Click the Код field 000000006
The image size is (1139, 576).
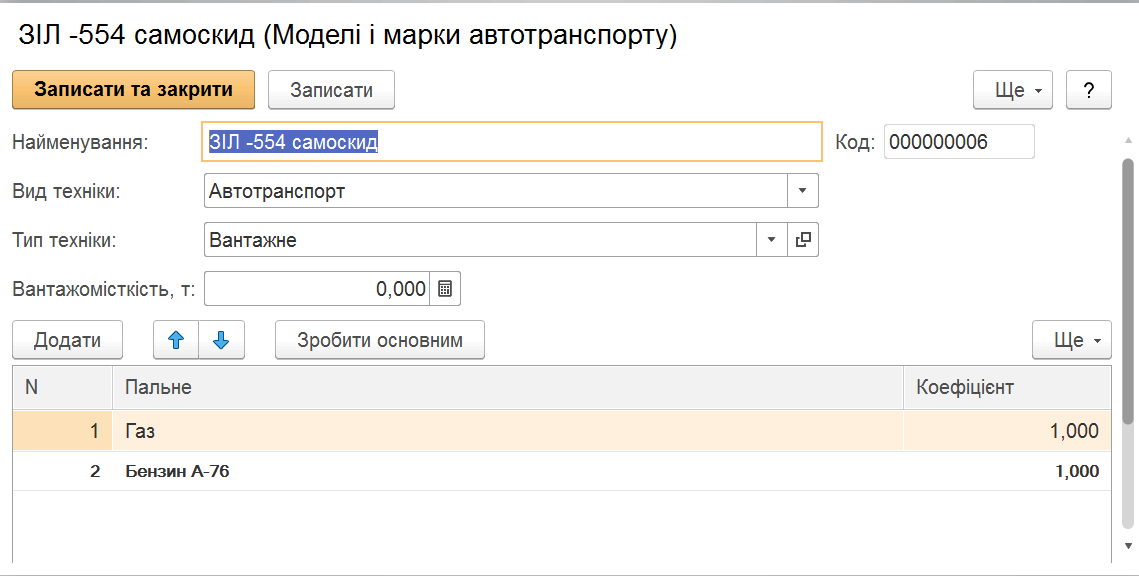coord(959,142)
